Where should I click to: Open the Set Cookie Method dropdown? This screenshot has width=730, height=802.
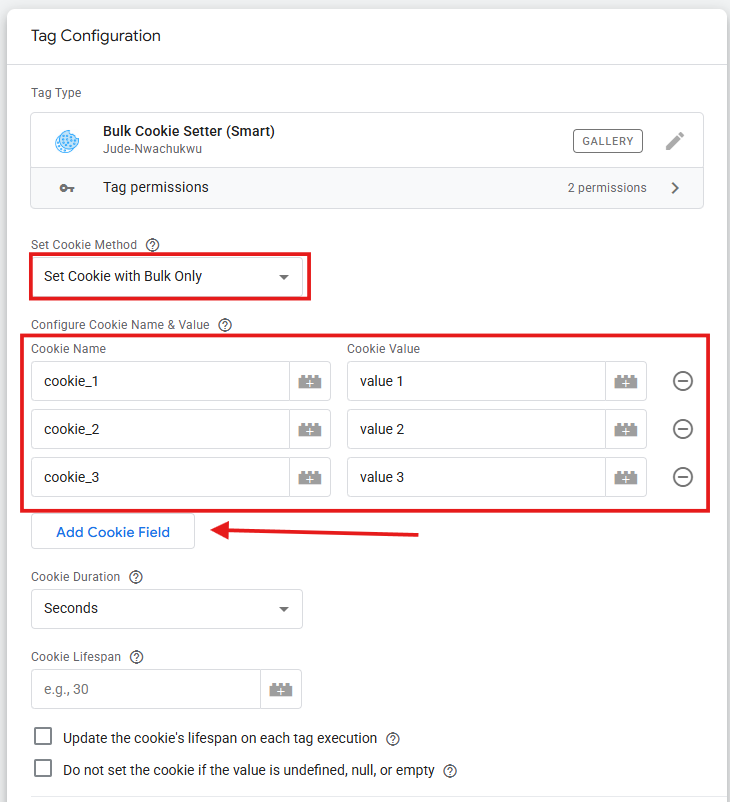pos(167,276)
